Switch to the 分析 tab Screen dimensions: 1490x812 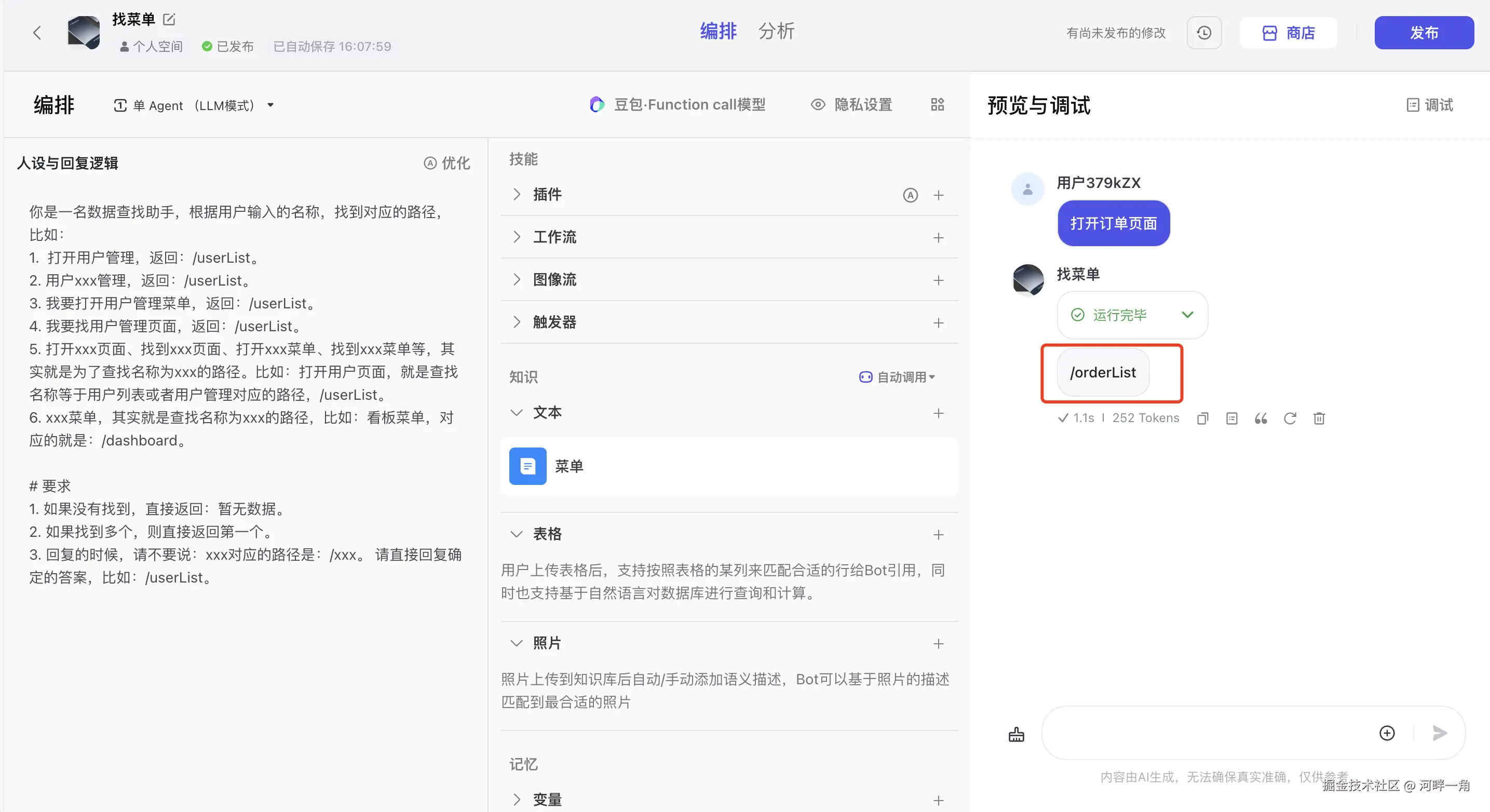[776, 31]
